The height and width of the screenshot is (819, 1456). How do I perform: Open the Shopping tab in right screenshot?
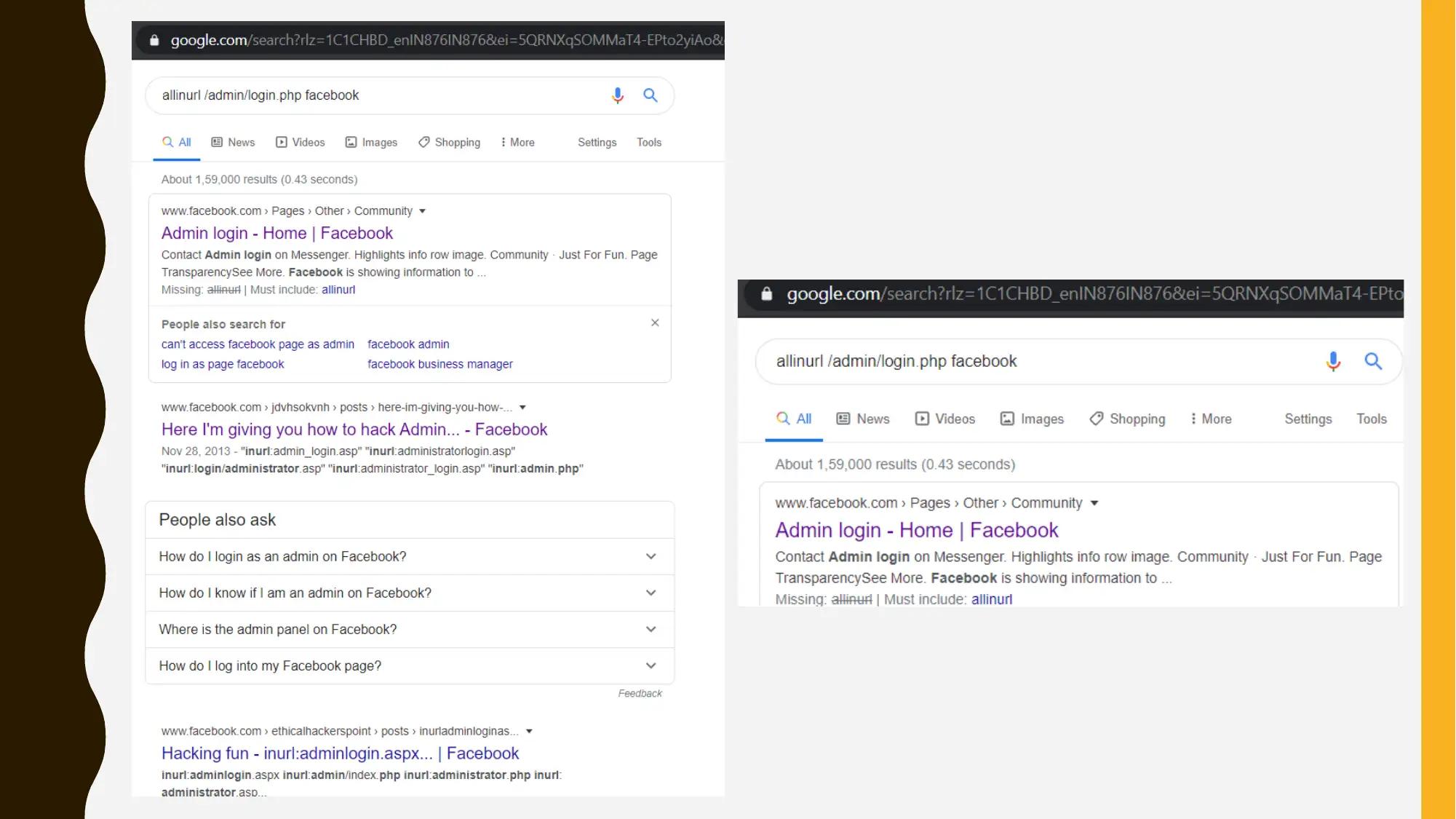tap(1127, 419)
